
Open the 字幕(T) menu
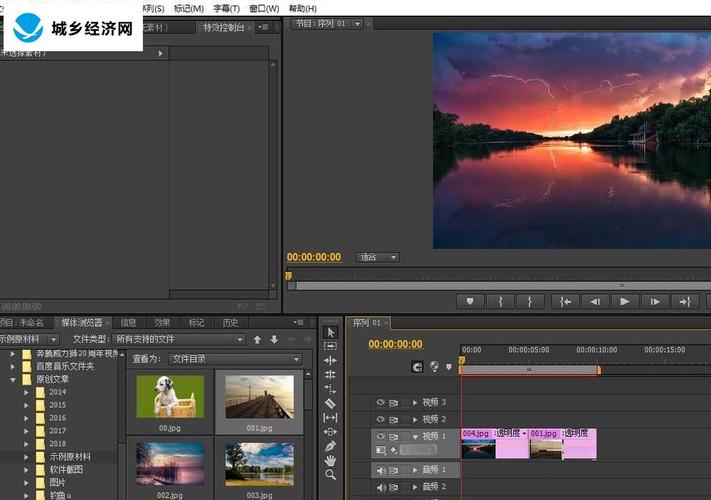coord(226,9)
